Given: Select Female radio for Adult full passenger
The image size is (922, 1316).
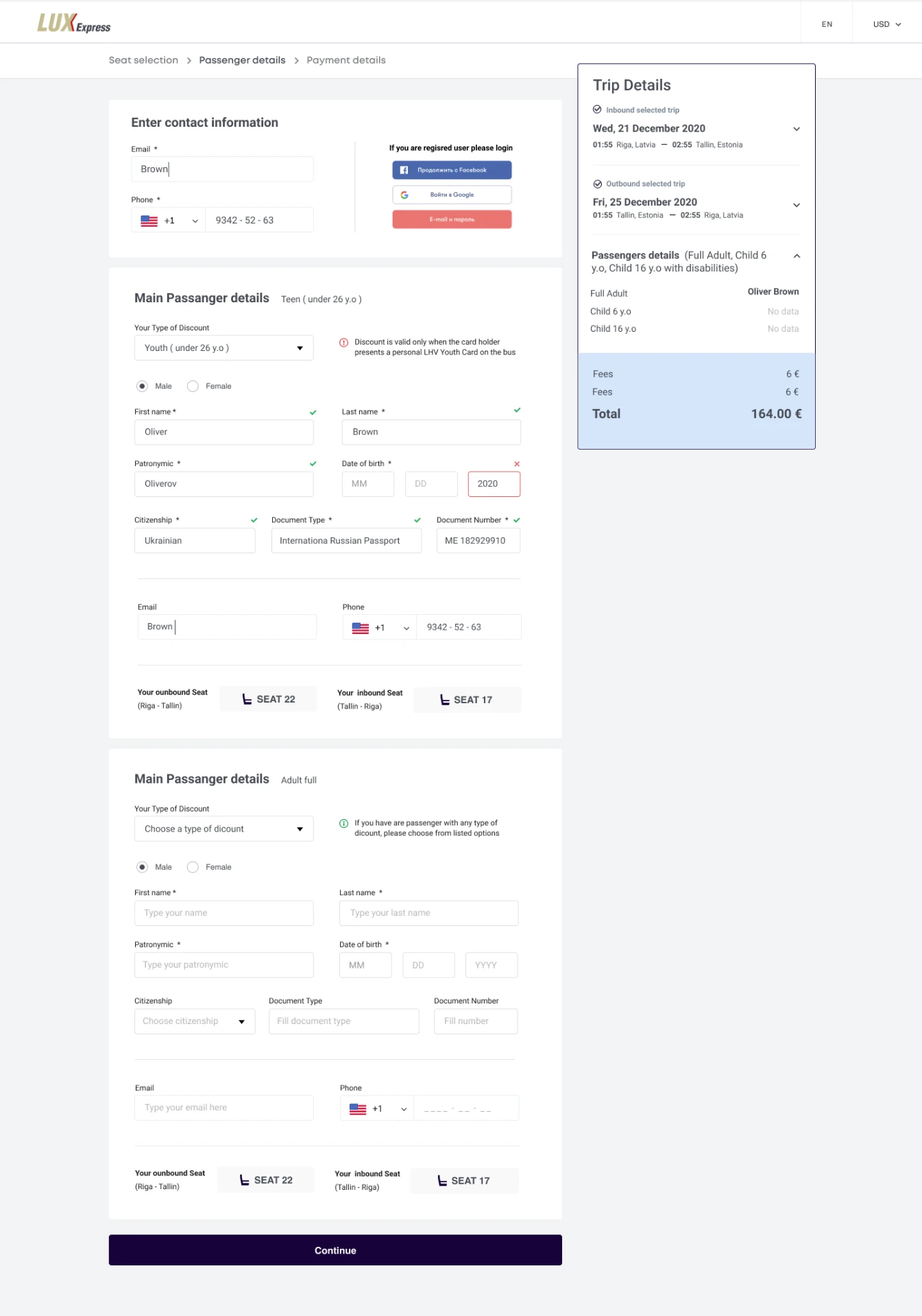Looking at the screenshot, I should pyautogui.click(x=193, y=867).
